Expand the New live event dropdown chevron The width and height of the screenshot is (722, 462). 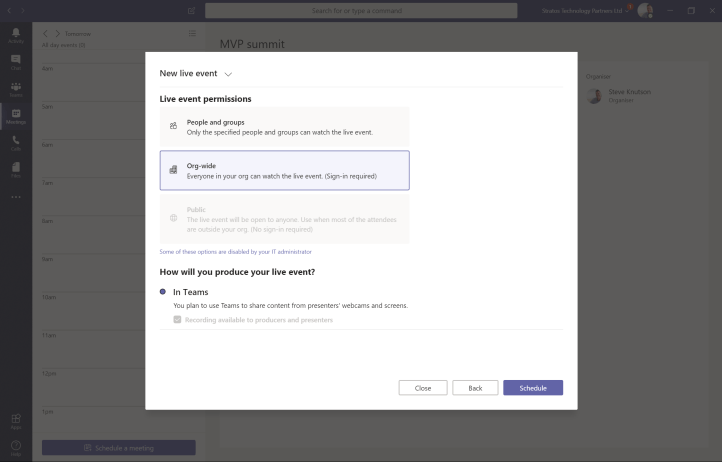[228, 74]
